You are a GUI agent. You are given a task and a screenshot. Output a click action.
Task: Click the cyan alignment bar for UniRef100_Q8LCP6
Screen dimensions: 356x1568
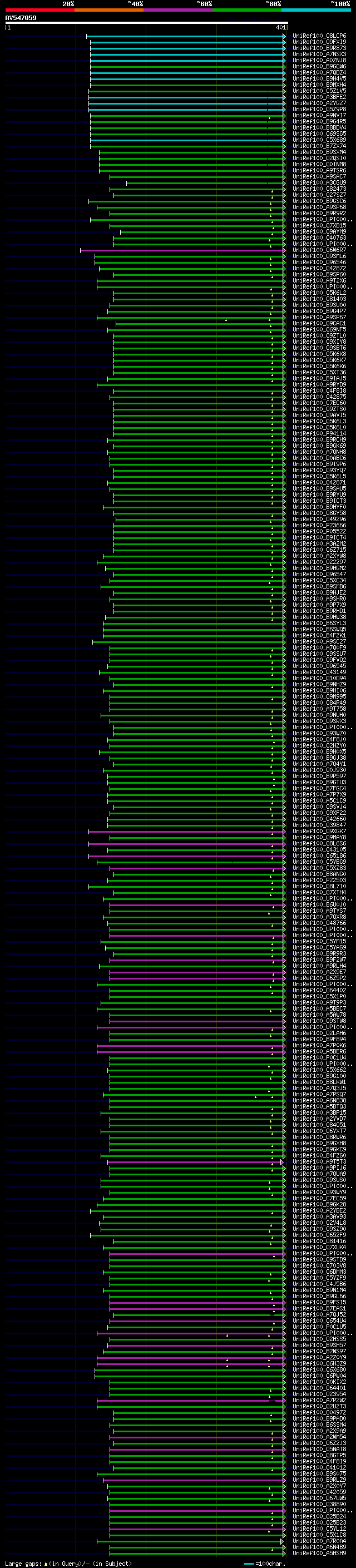pos(186,36)
